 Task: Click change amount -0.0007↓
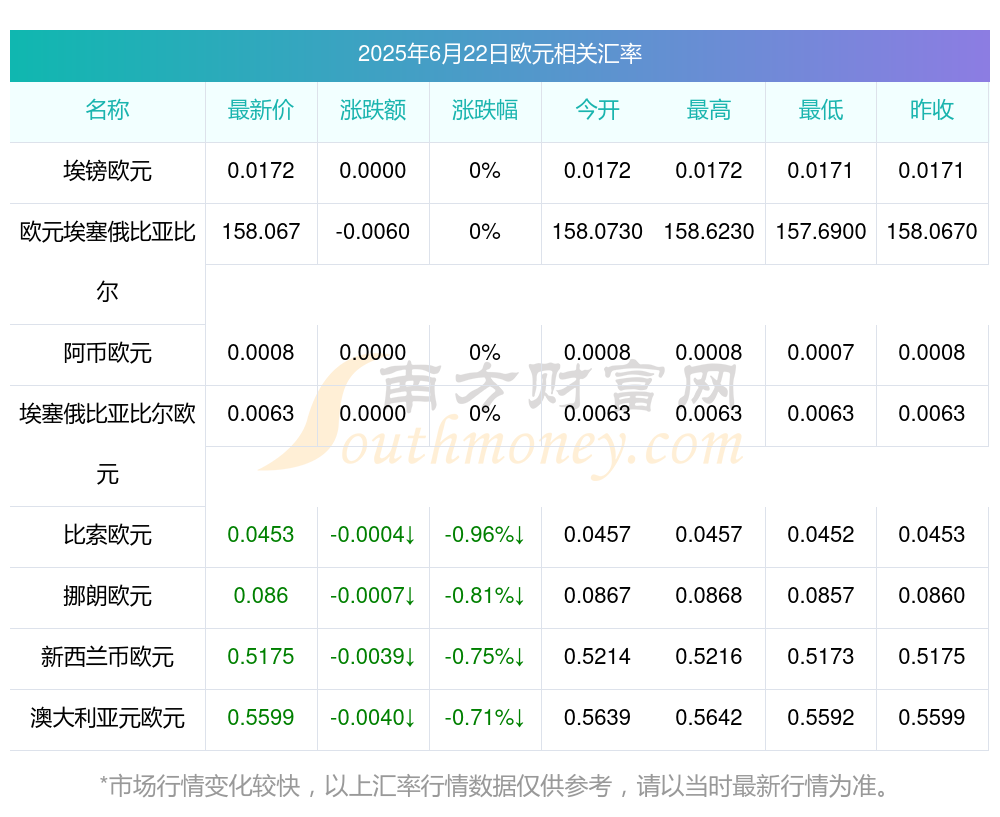click(372, 596)
